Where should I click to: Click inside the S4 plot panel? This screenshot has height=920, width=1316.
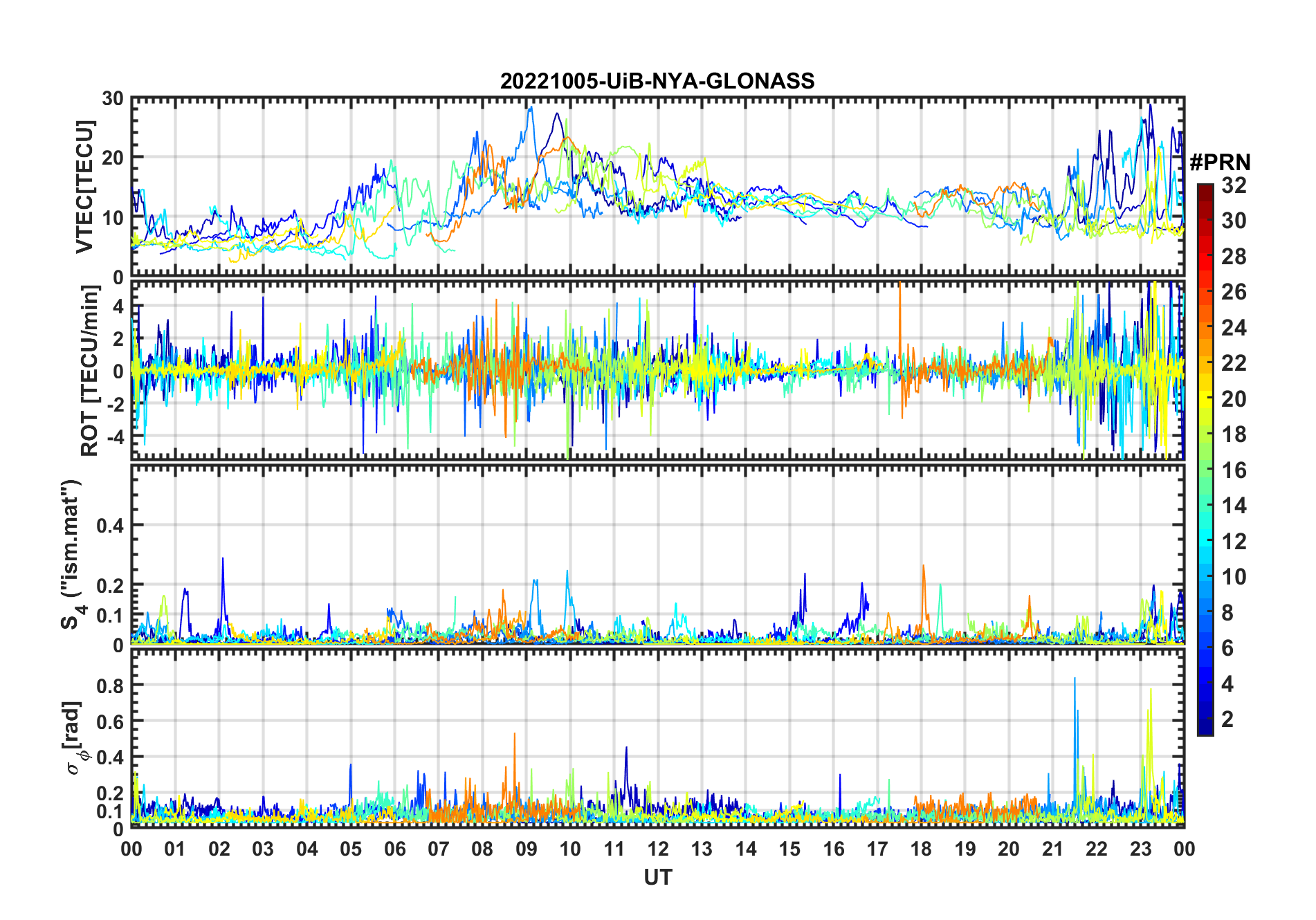pyautogui.click(x=658, y=554)
